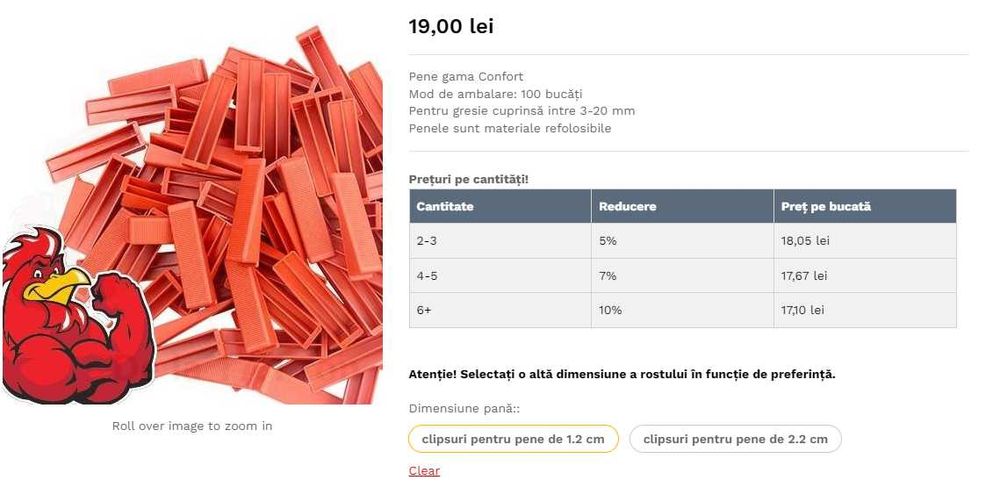Click the 'Roll over image to zoom in' text
The height and width of the screenshot is (500, 1000).
point(192,426)
